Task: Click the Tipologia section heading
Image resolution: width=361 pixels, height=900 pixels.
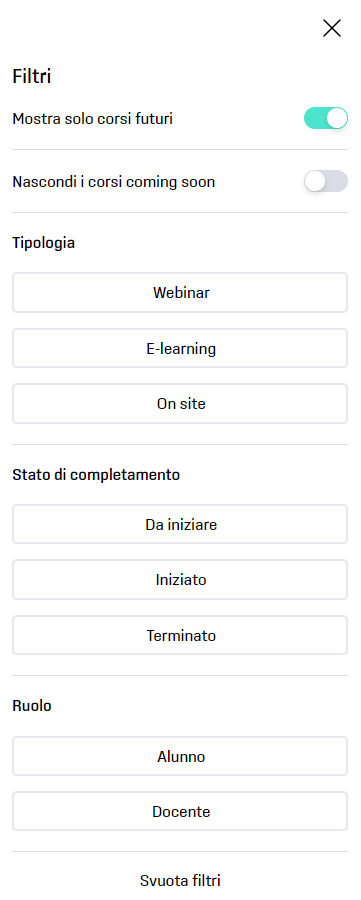Action: [x=44, y=243]
